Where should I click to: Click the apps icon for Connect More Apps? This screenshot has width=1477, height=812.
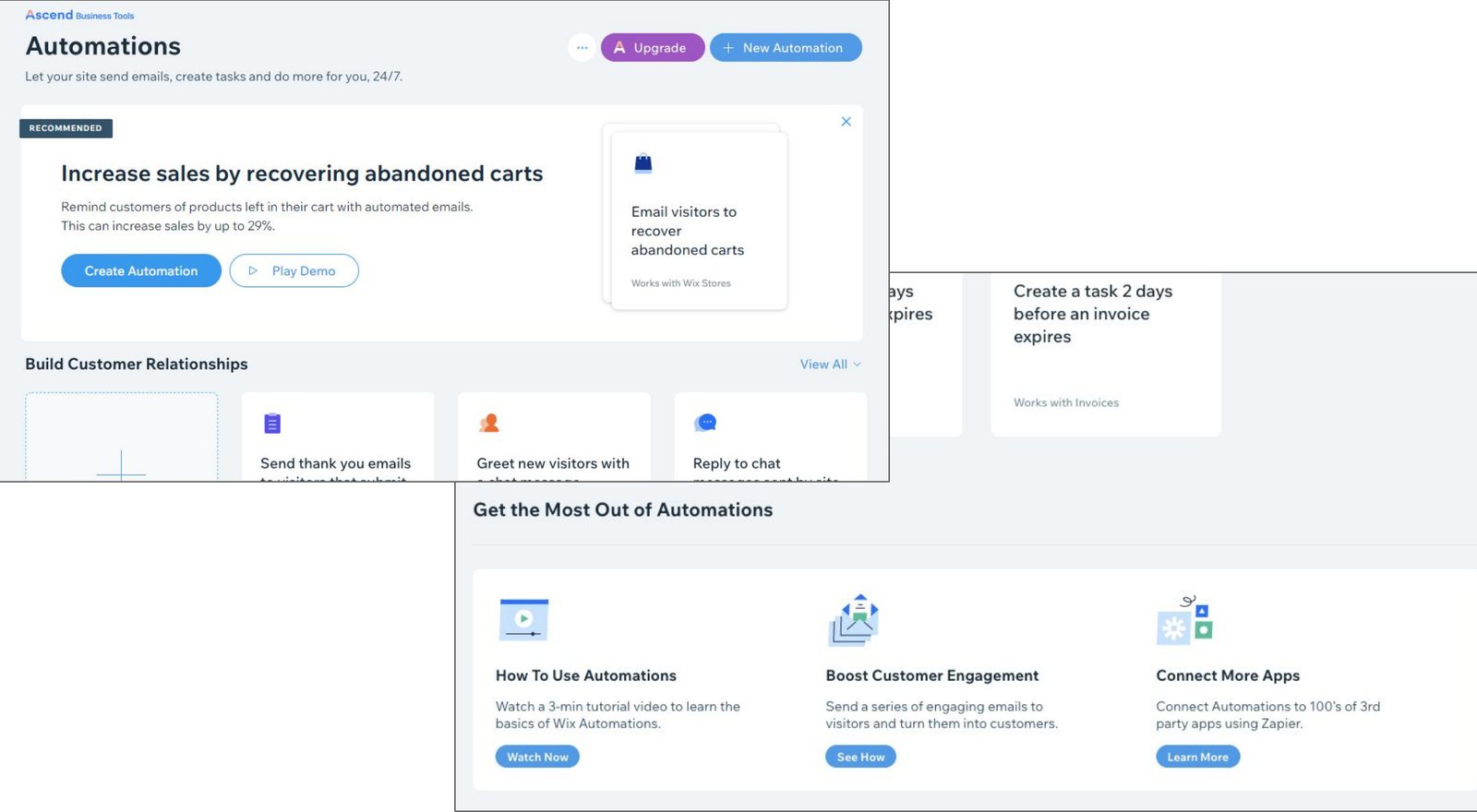1184,620
